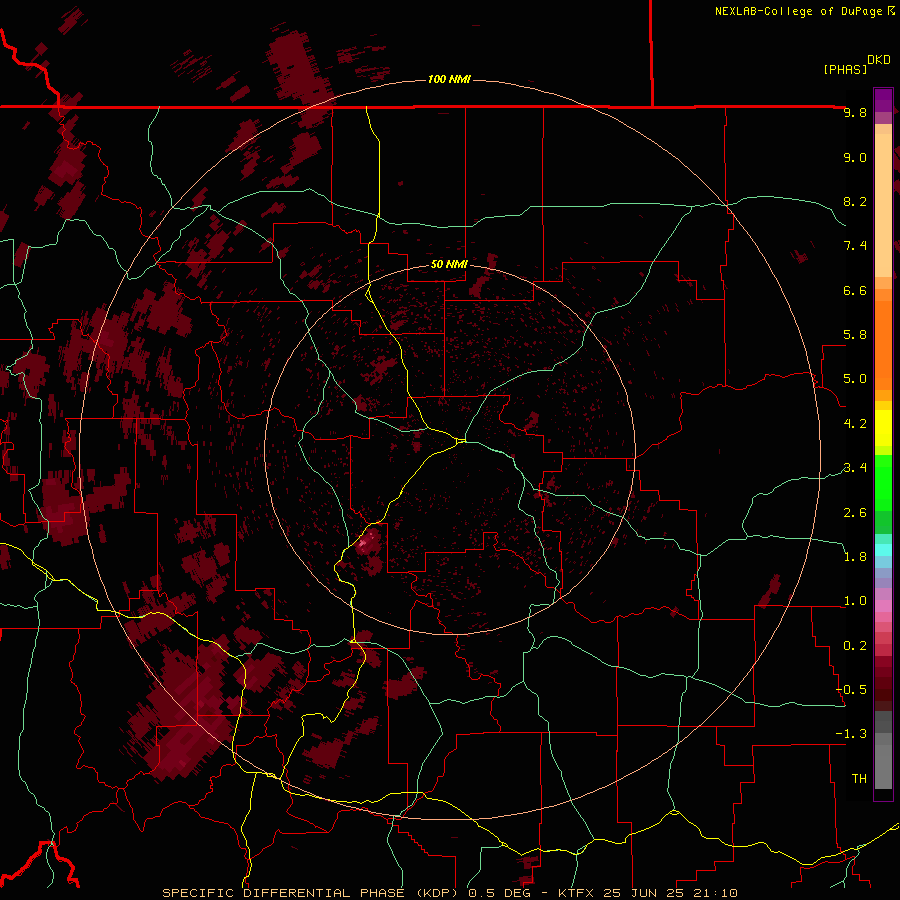Click the 8.2 scale value
The image size is (900, 900).
point(855,201)
